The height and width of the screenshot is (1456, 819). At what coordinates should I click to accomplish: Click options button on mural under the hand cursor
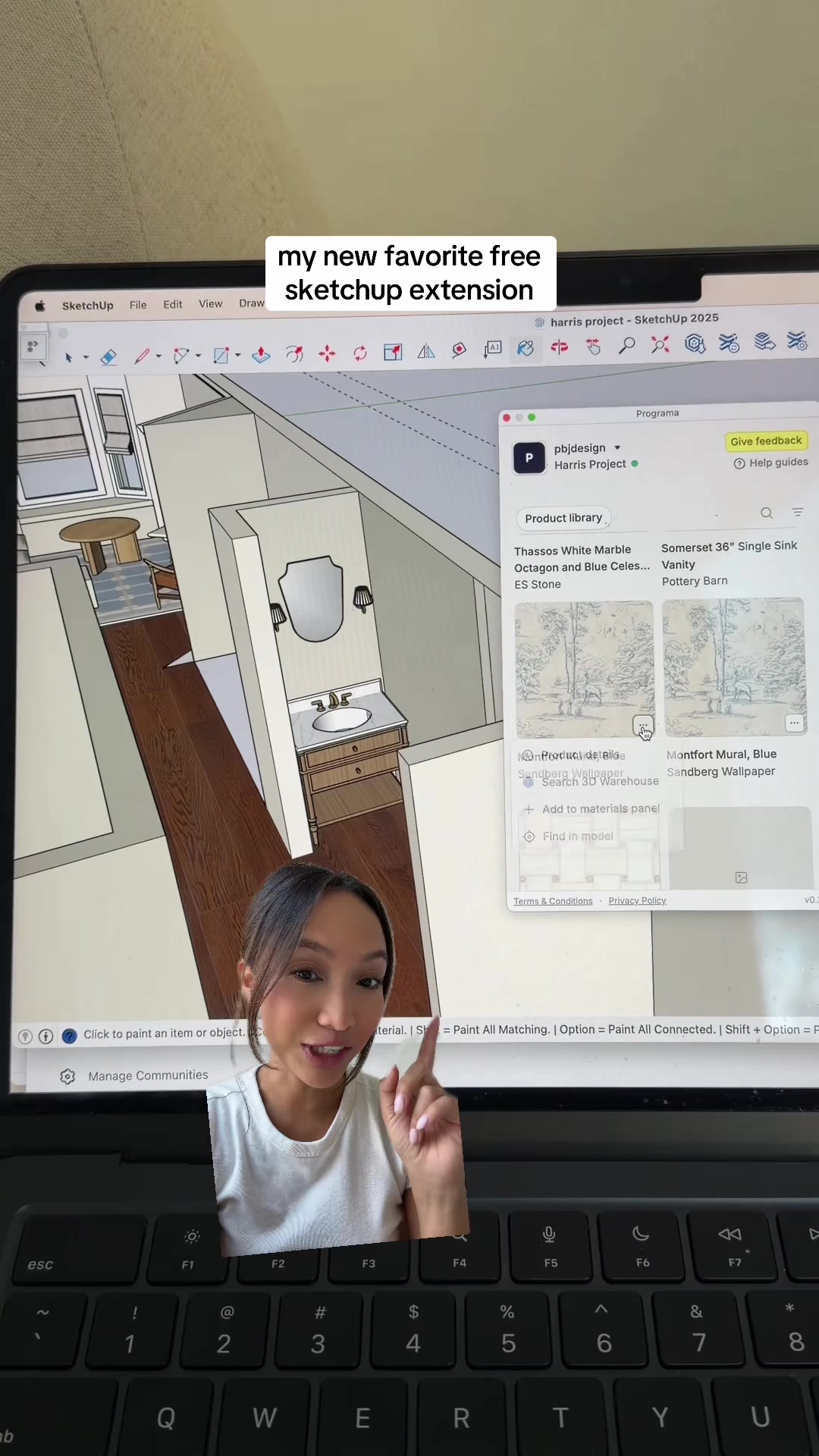[x=642, y=726]
